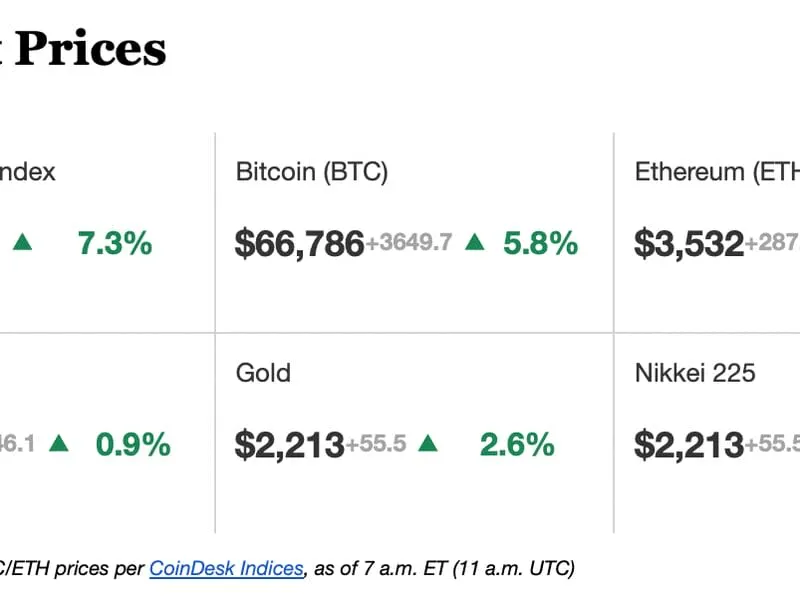
Task: Click the Prices heading
Action: click(x=90, y=49)
